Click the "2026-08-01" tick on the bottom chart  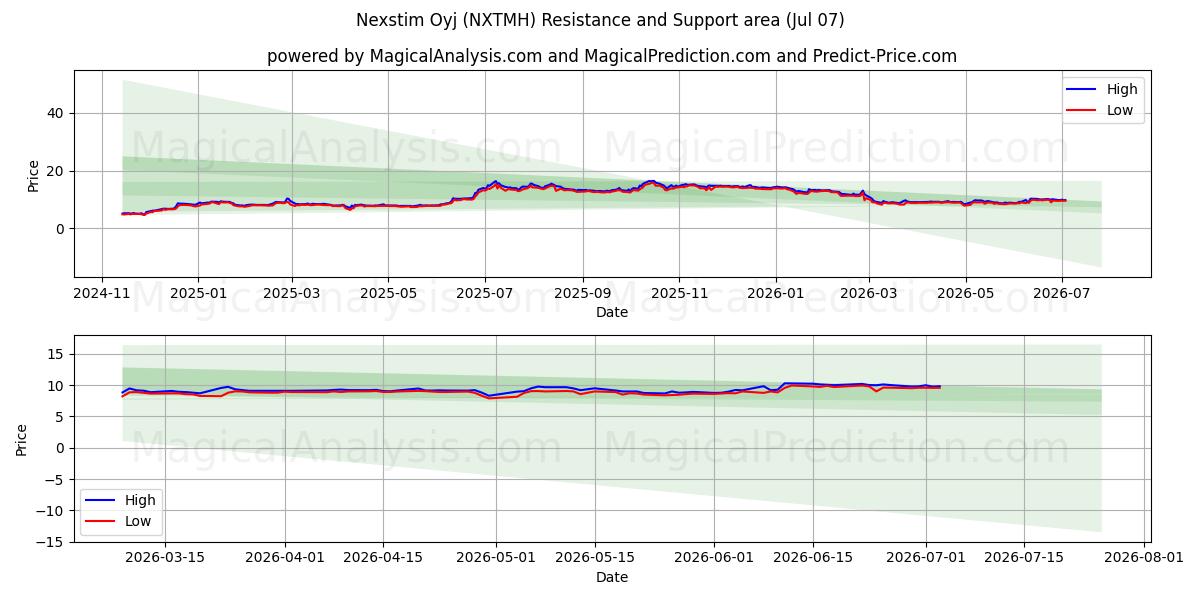click(1142, 558)
